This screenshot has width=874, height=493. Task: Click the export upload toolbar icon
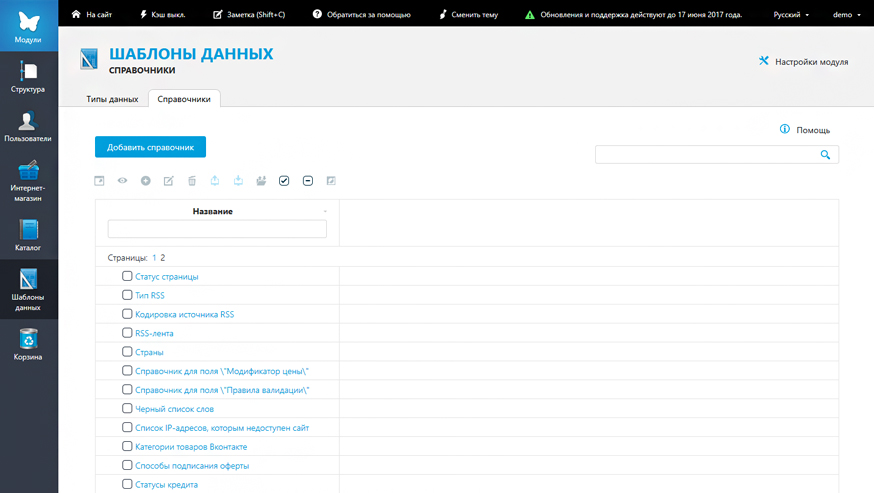pos(215,180)
